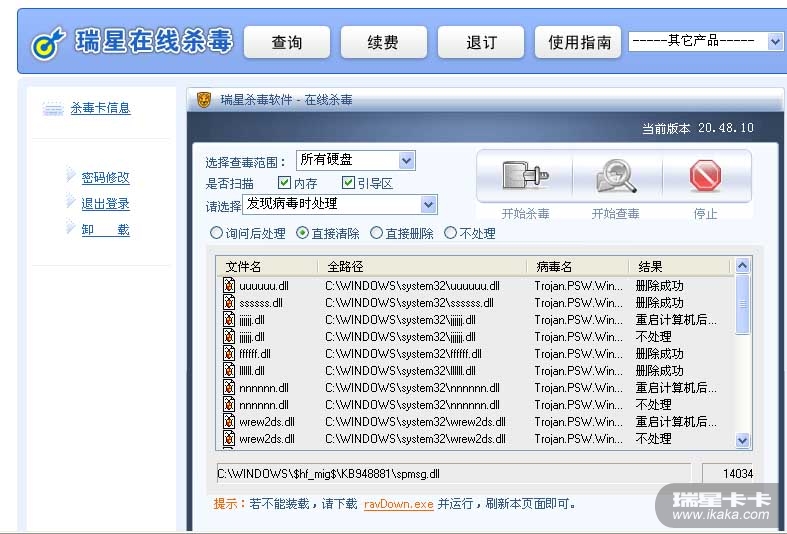Click the 删除成功 result for llllll.dll
The width and height of the screenshot is (787, 534).
click(x=660, y=370)
